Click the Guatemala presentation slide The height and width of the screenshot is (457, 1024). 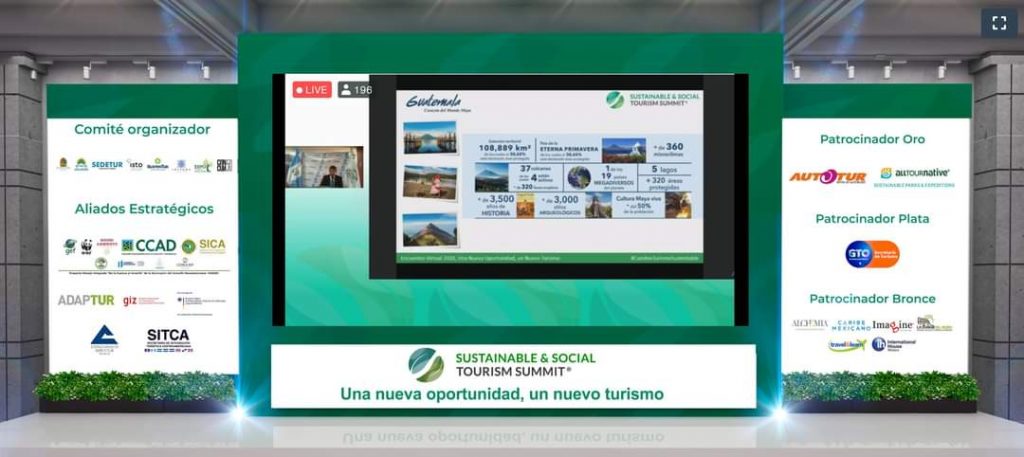tap(551, 177)
